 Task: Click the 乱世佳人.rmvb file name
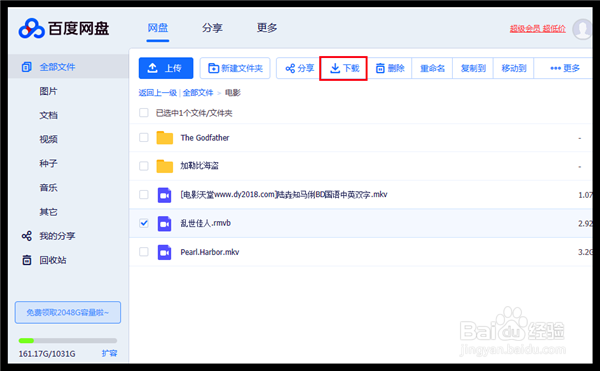[x=205, y=223]
